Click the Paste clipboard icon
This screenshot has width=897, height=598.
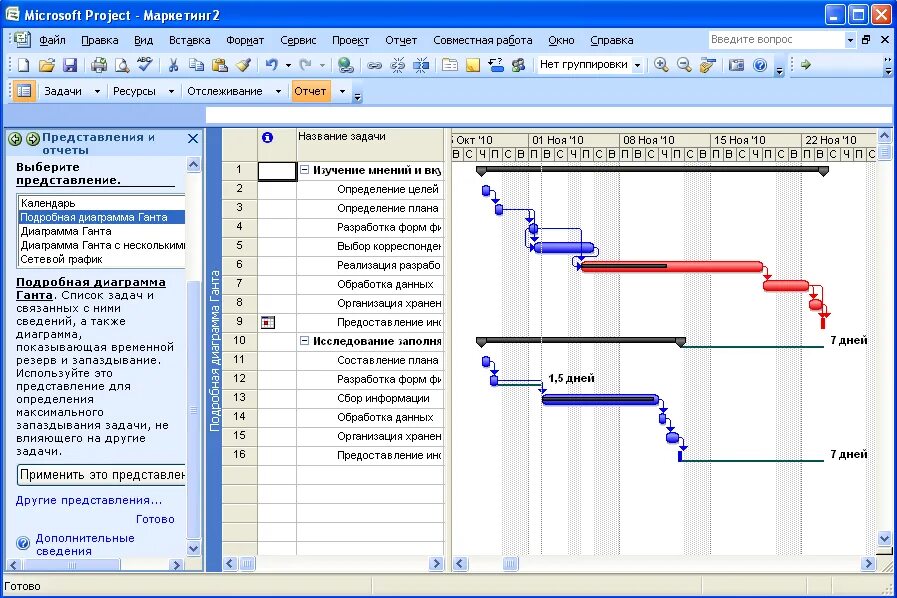[x=220, y=65]
